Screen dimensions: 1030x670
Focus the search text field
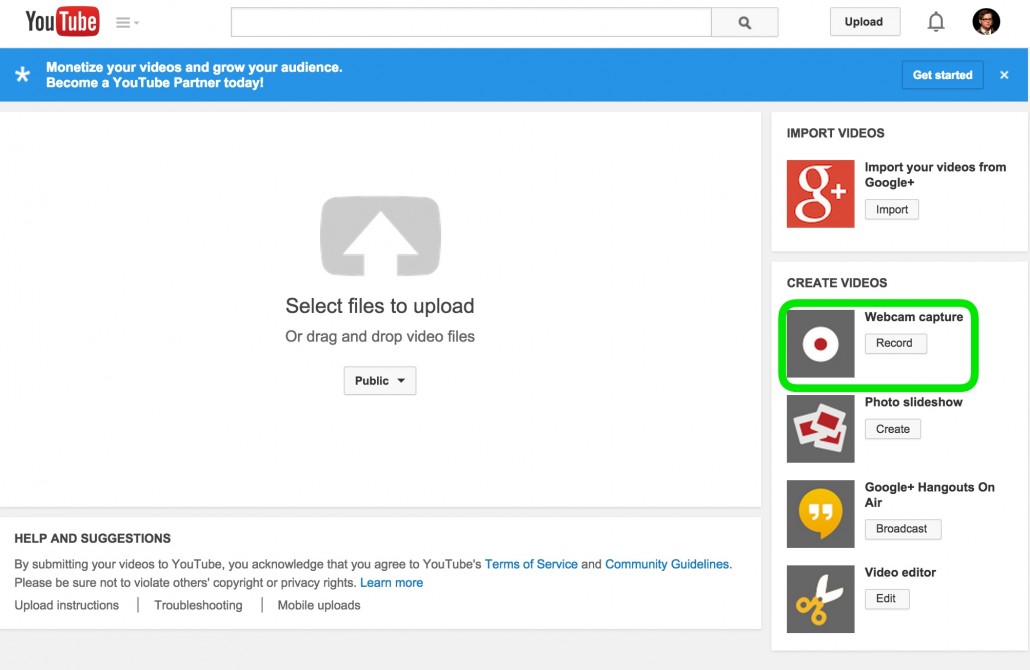tap(471, 22)
